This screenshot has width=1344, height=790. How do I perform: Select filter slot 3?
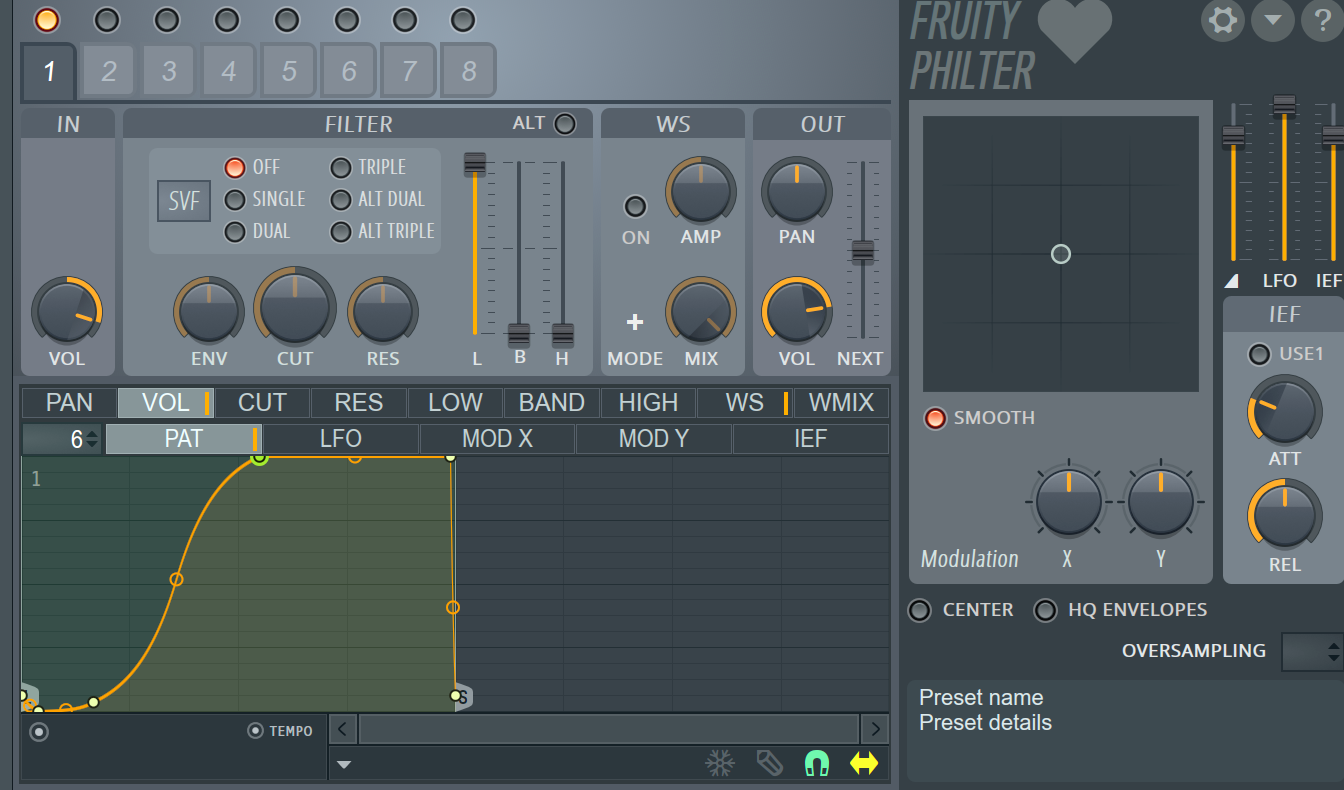click(169, 71)
